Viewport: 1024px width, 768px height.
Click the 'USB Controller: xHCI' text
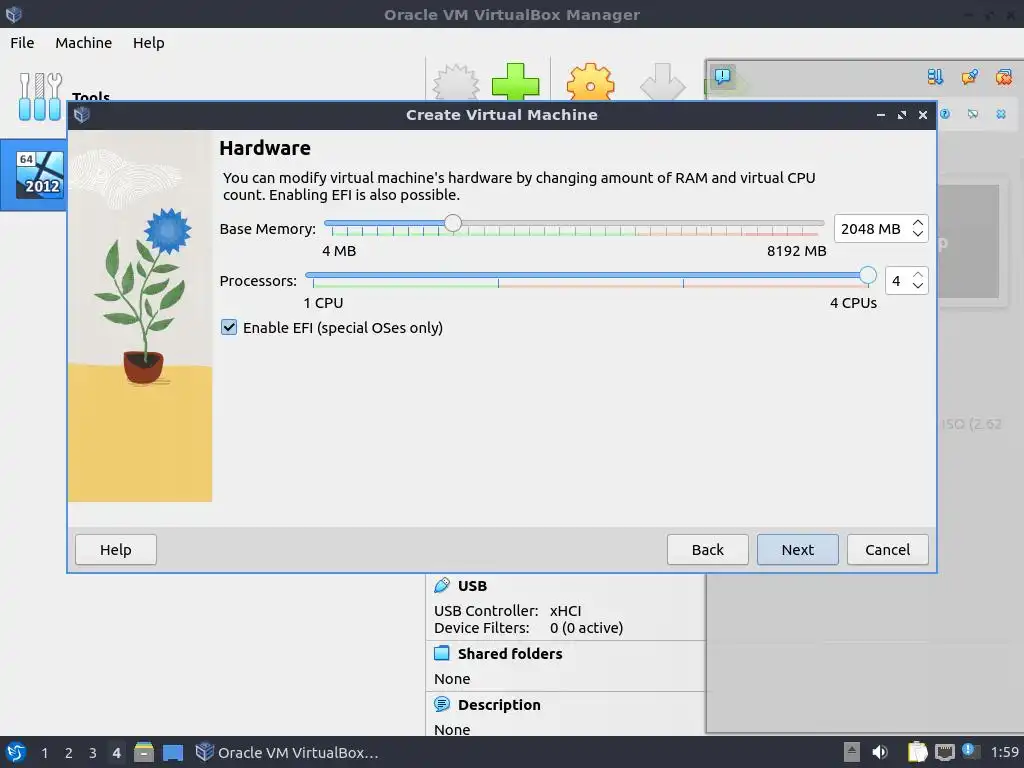click(507, 611)
